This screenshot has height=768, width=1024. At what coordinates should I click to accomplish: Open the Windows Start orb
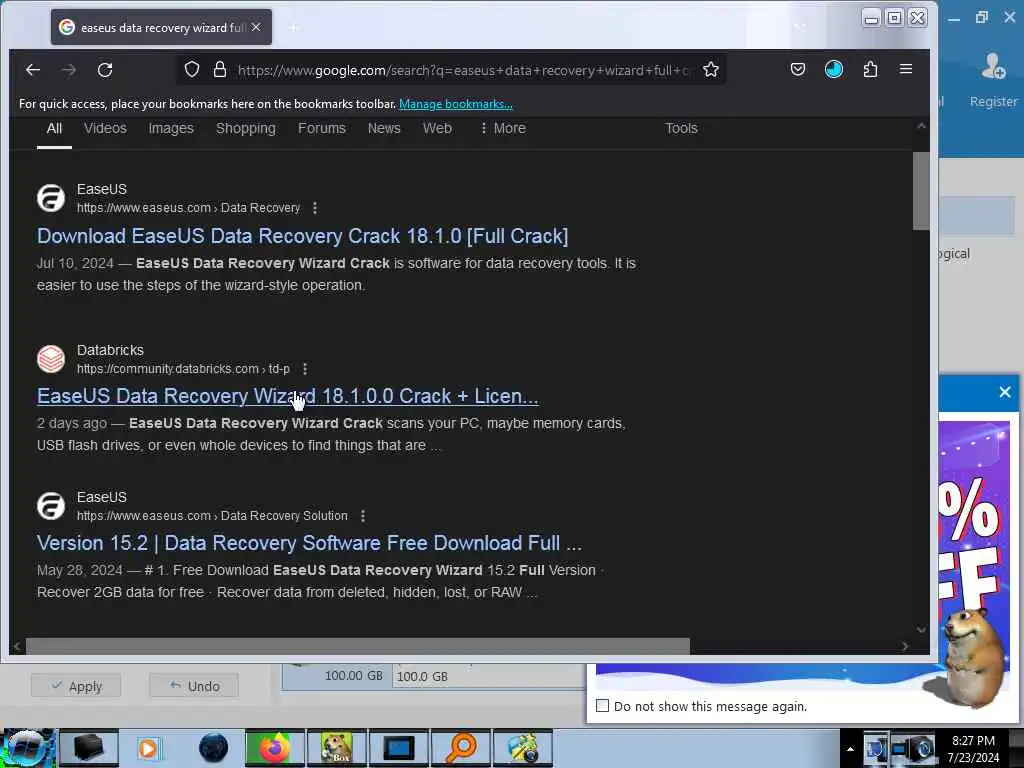[x=28, y=748]
